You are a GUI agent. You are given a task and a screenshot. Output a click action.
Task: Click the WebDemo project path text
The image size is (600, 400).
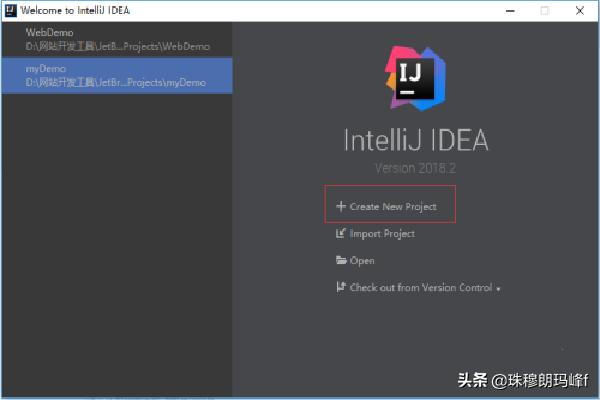(x=117, y=47)
